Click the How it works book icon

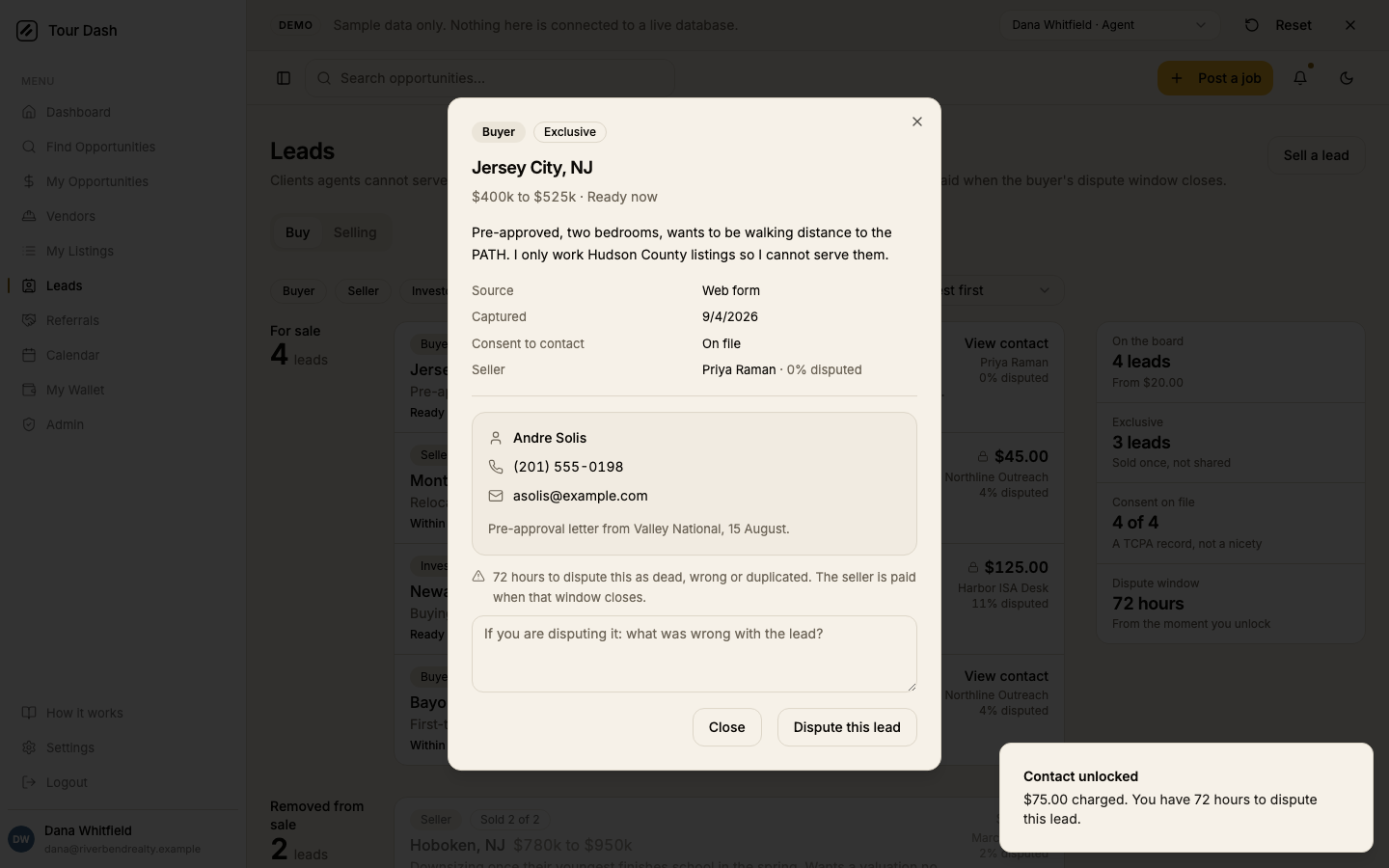click(x=29, y=713)
